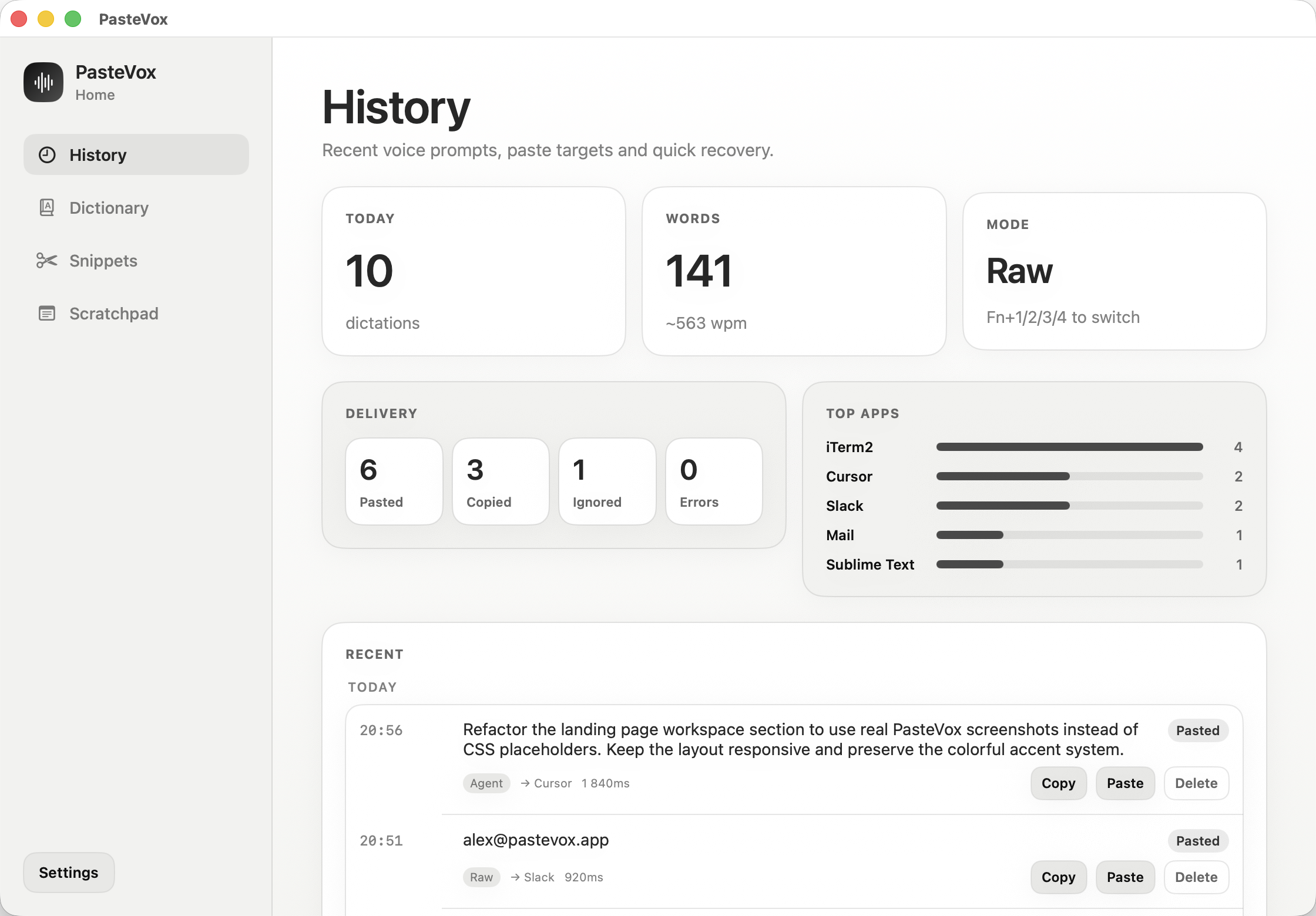Click the PasteVox window title text
The width and height of the screenshot is (1316, 916).
tap(133, 19)
